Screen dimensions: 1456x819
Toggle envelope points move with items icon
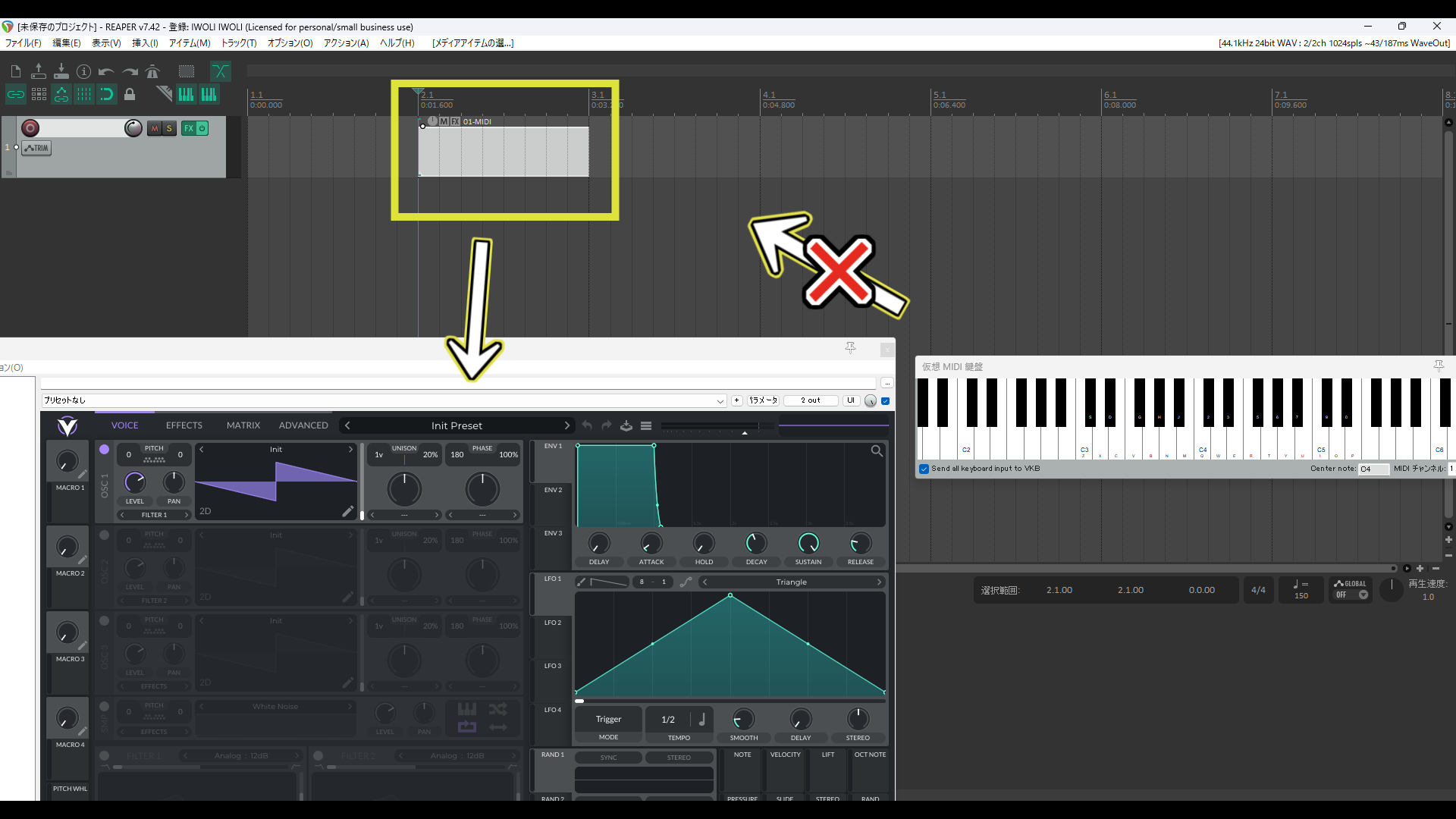click(x=61, y=94)
